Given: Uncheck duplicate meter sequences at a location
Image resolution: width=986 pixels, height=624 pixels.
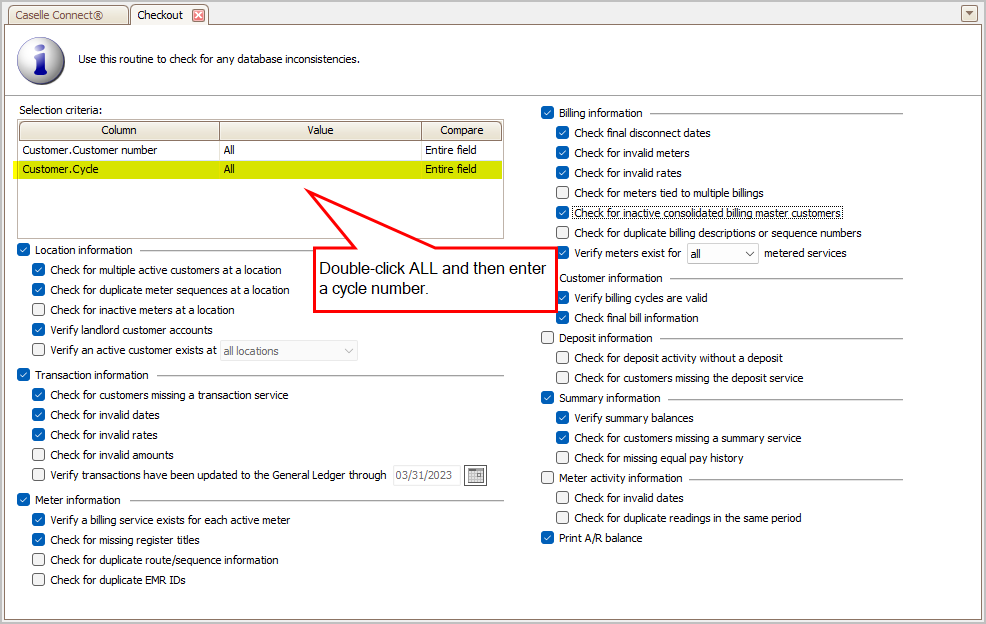Looking at the screenshot, I should coord(39,290).
